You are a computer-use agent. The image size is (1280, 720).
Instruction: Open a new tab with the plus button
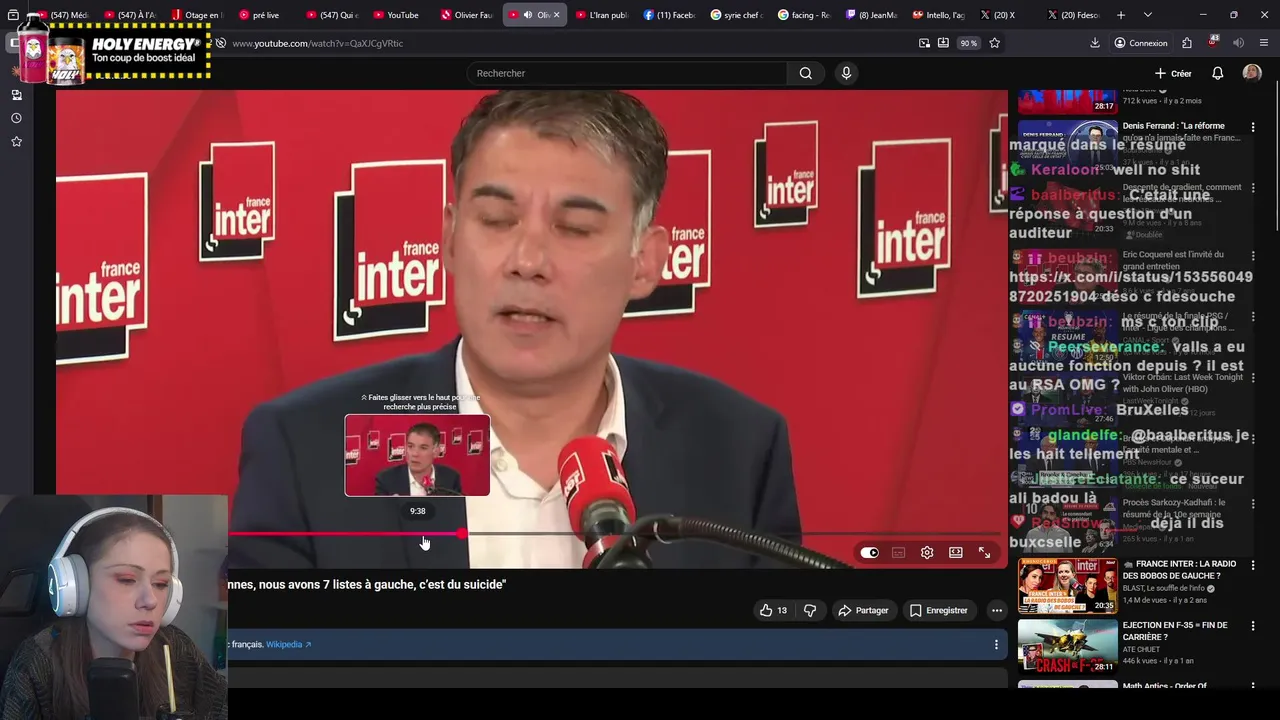point(1121,15)
